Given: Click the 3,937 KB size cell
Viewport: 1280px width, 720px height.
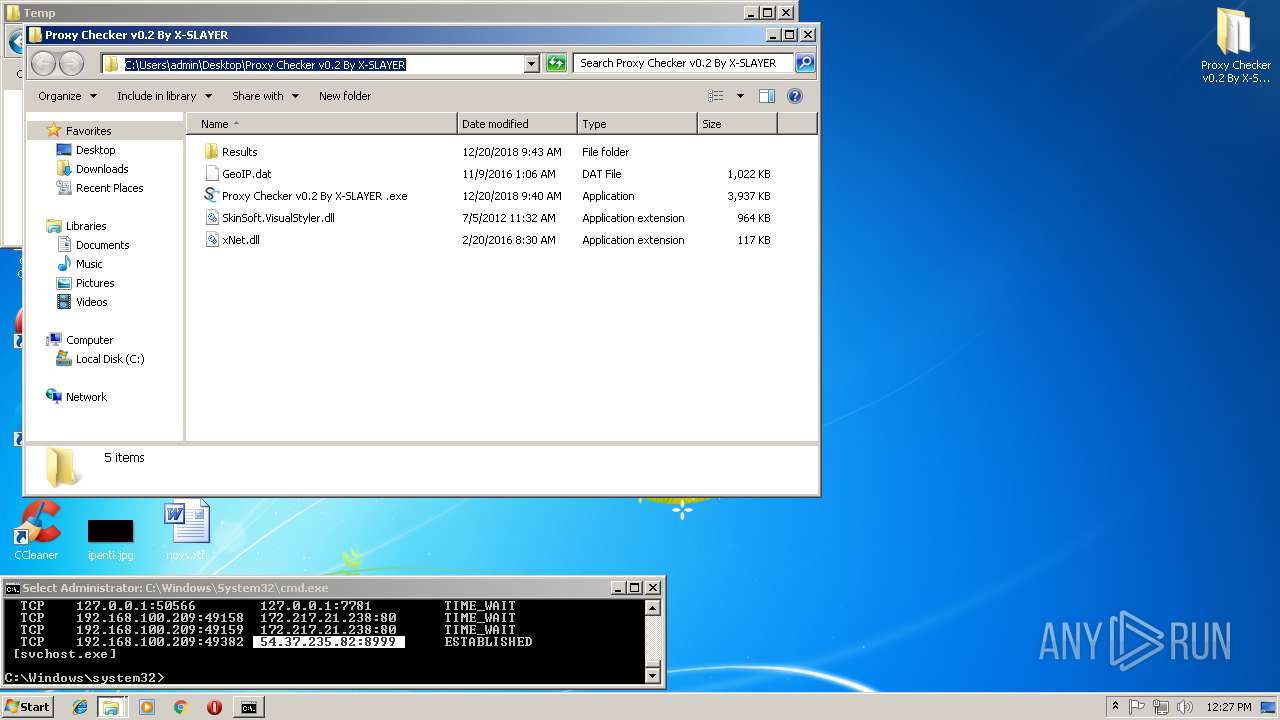Looking at the screenshot, I should coord(749,196).
